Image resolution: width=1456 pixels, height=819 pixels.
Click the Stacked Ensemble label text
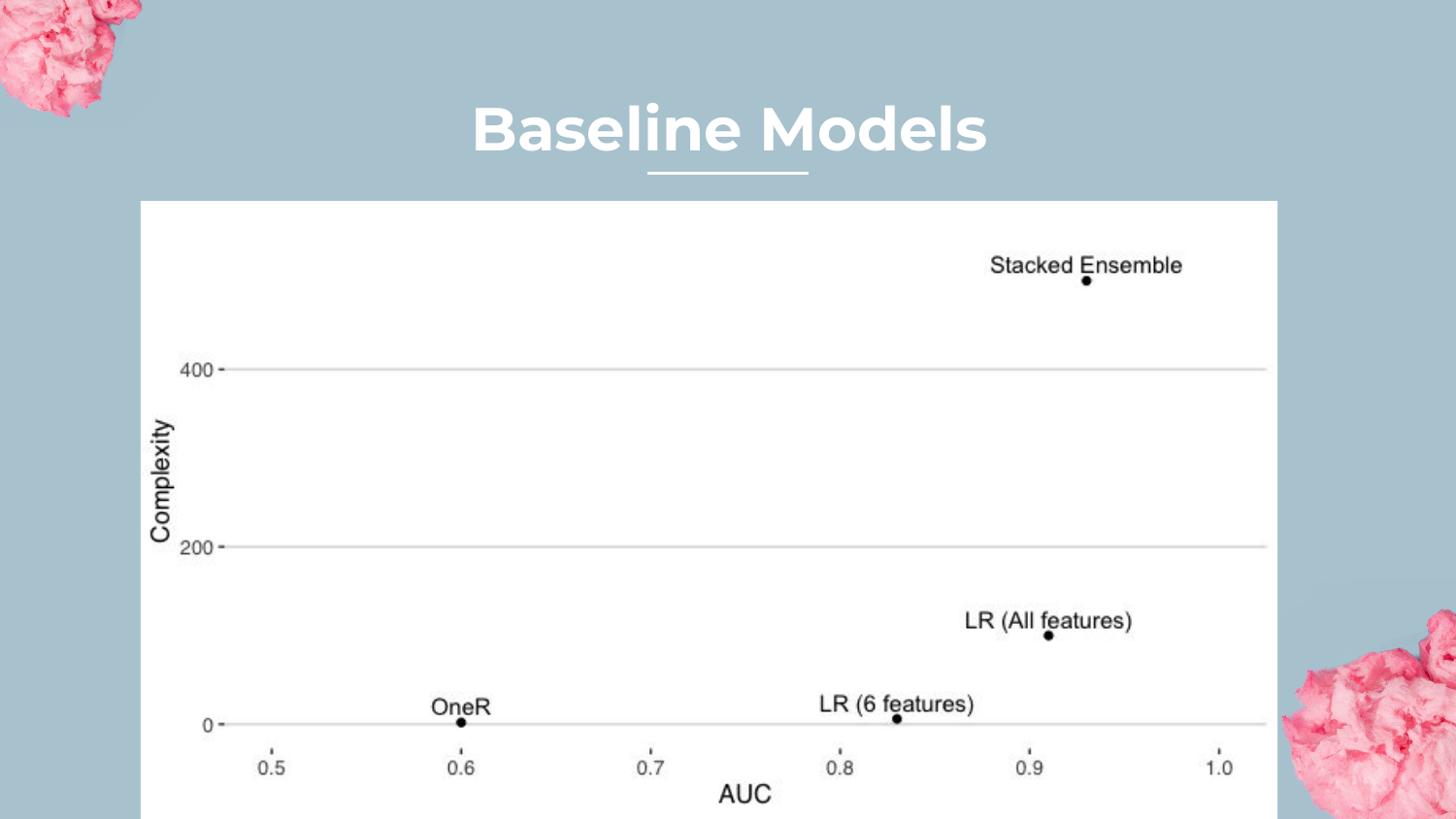[x=1085, y=265]
